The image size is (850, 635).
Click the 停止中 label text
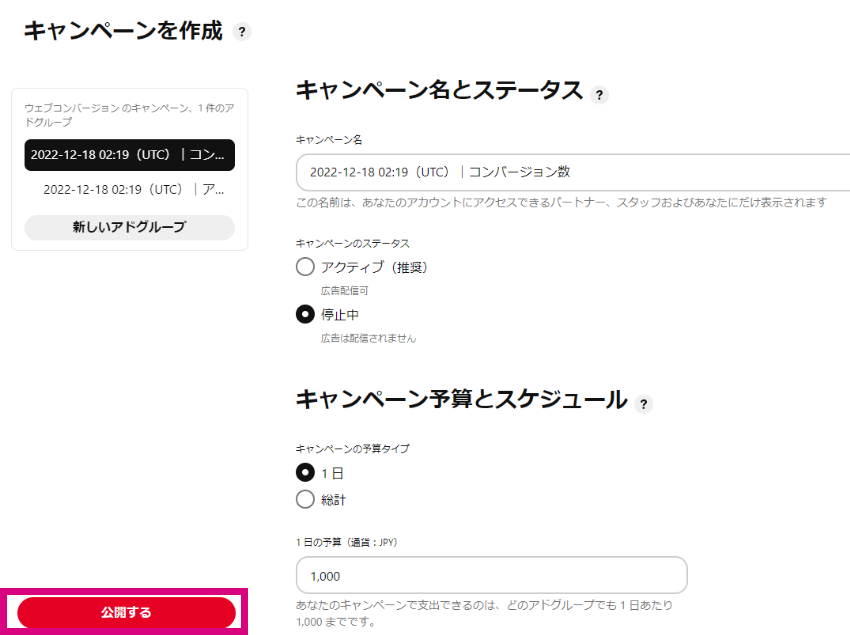coord(340,315)
